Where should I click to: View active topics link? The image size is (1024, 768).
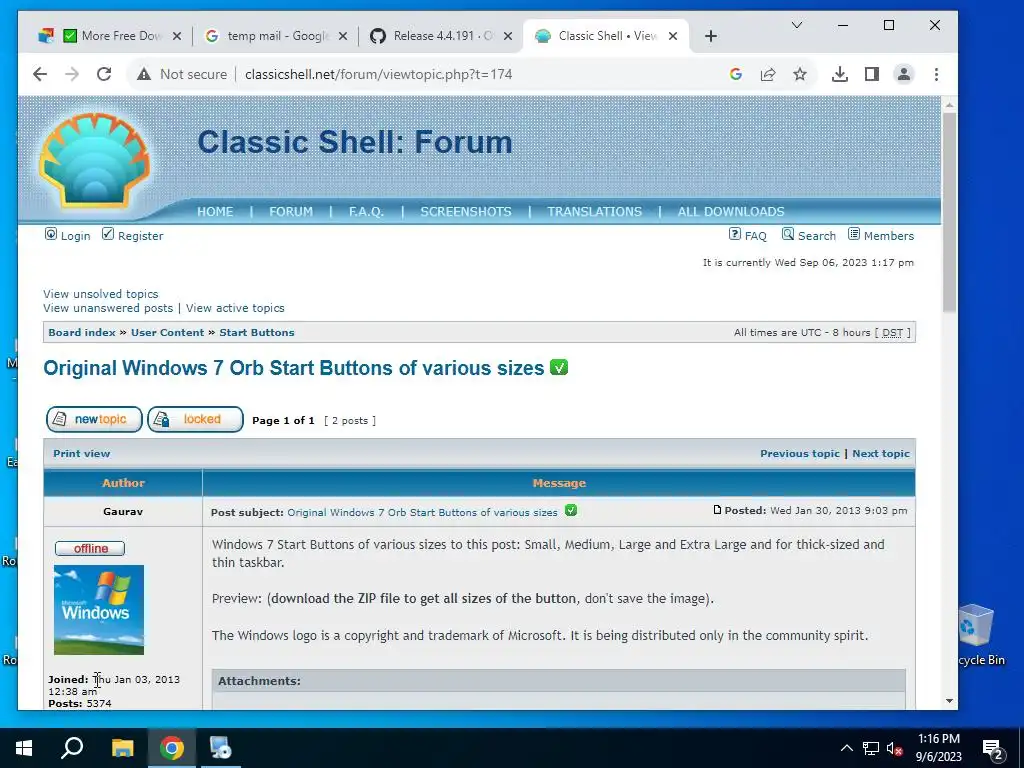coord(235,308)
